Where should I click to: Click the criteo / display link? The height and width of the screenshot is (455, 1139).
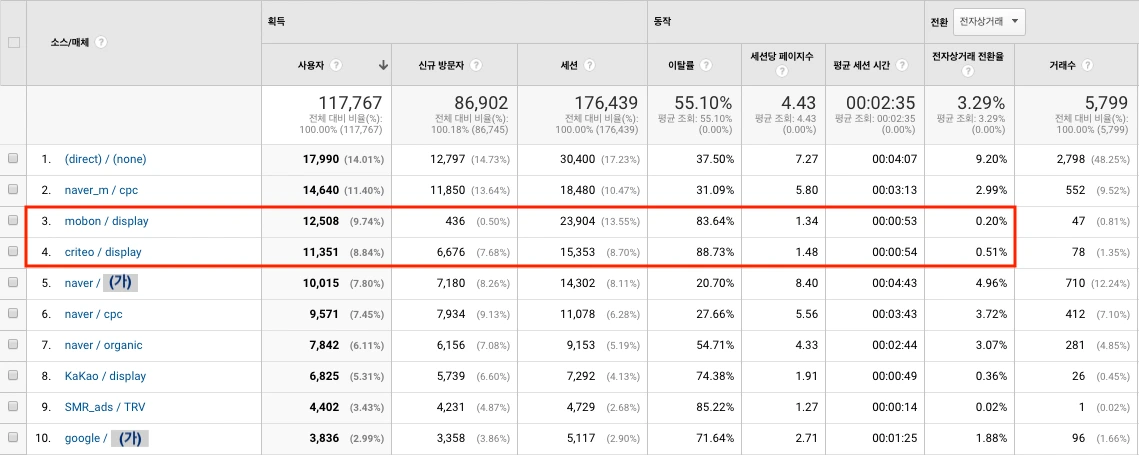[103, 252]
